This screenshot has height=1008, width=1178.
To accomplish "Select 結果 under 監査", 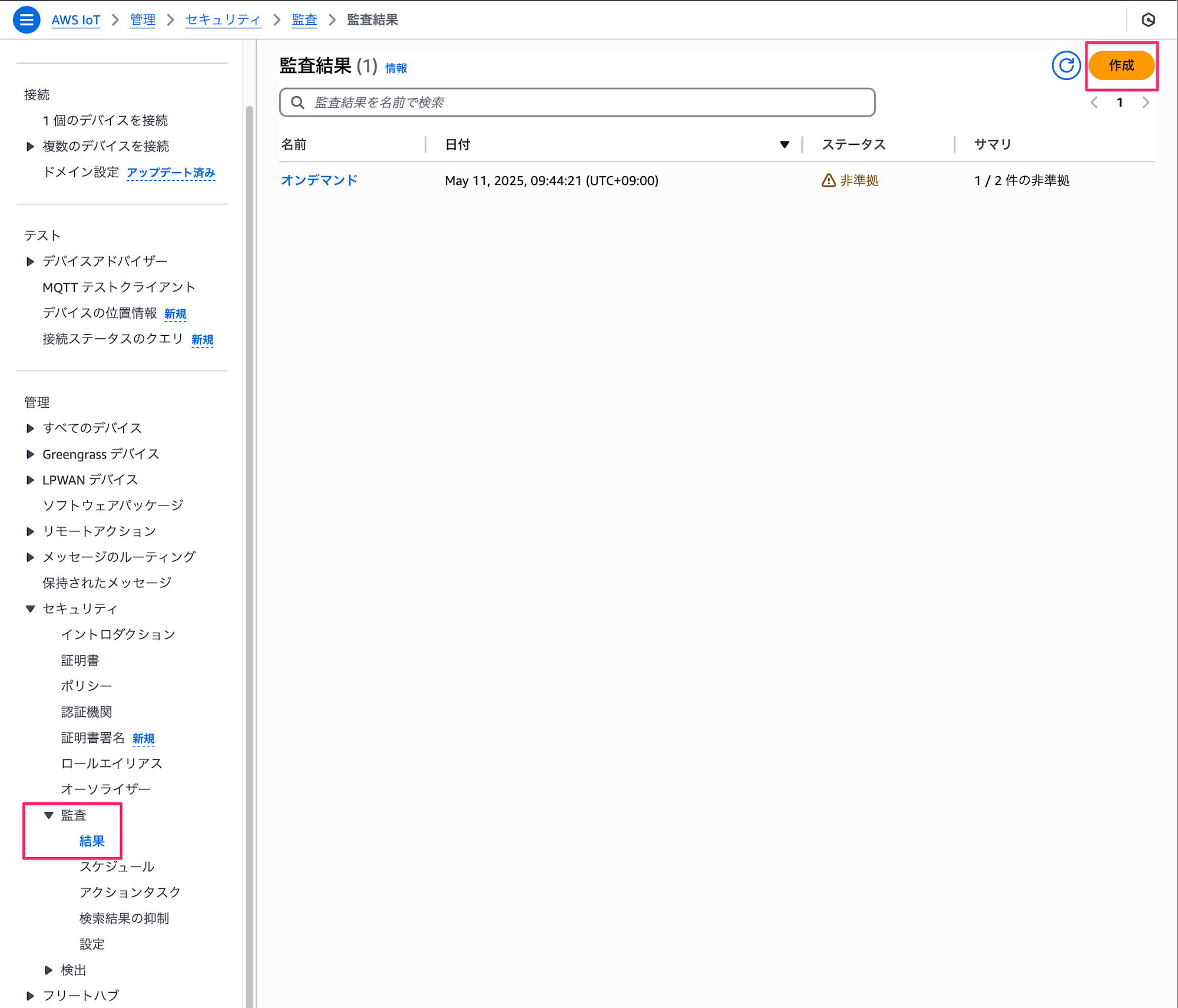I will coord(92,841).
